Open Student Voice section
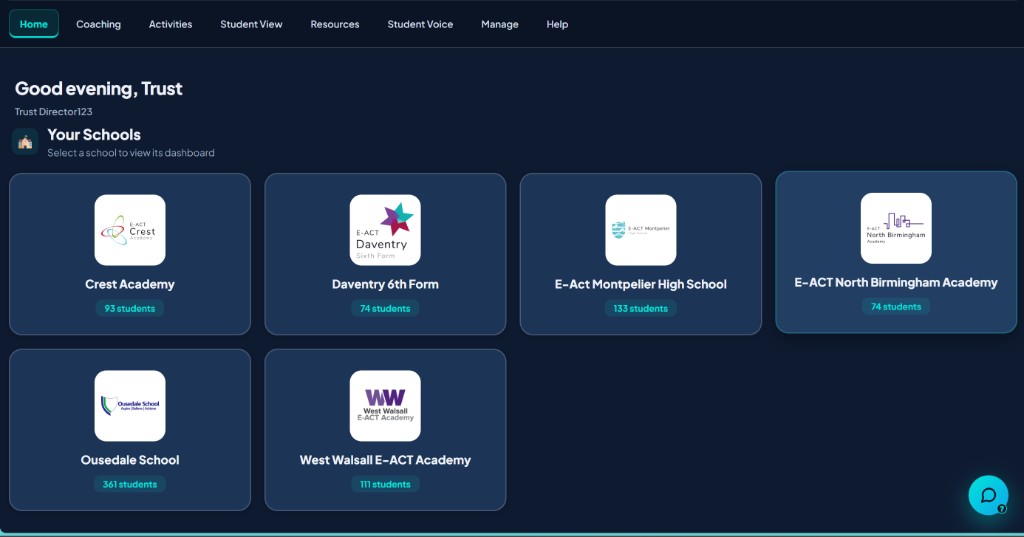The image size is (1024, 537). (x=420, y=24)
